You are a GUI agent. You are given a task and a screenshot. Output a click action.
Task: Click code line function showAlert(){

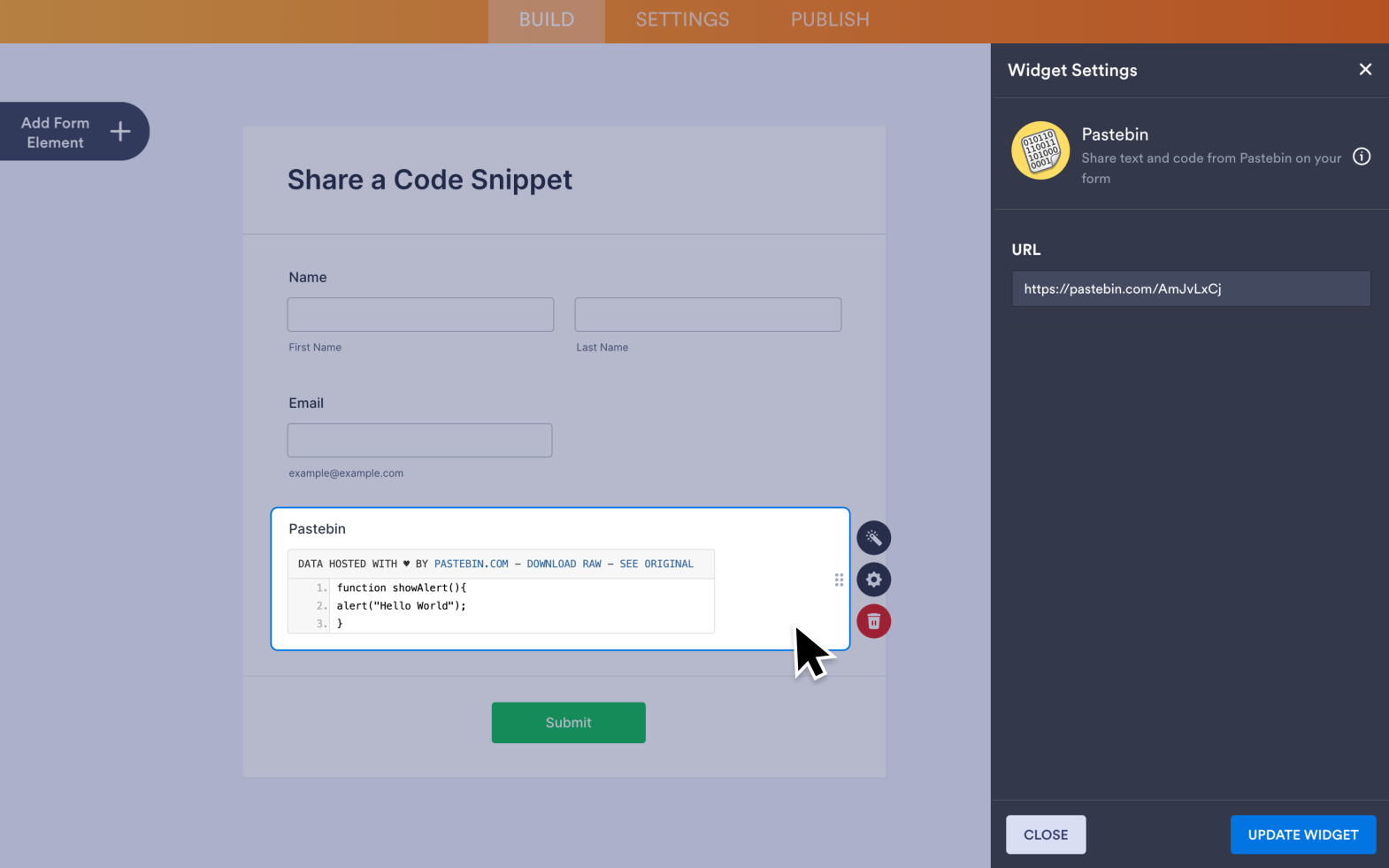(x=402, y=588)
